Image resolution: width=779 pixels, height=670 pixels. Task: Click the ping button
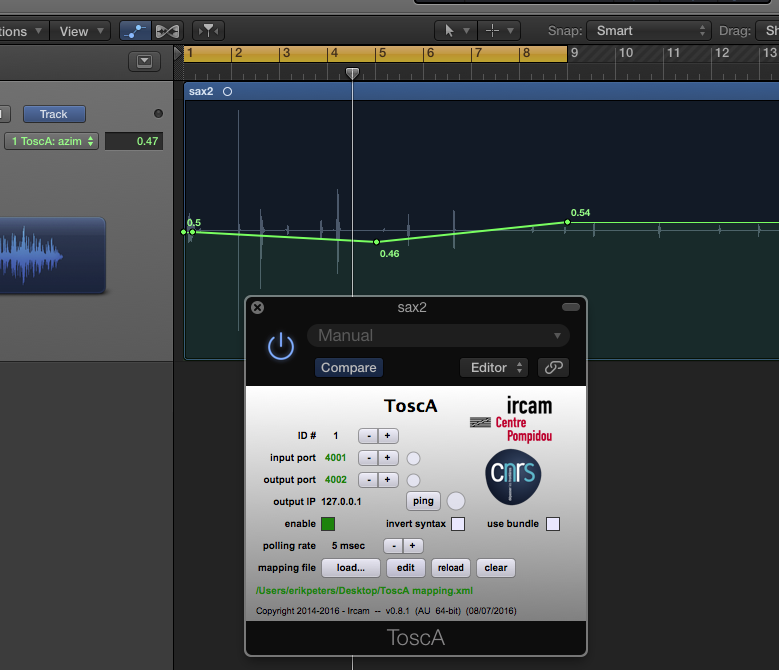click(x=423, y=501)
